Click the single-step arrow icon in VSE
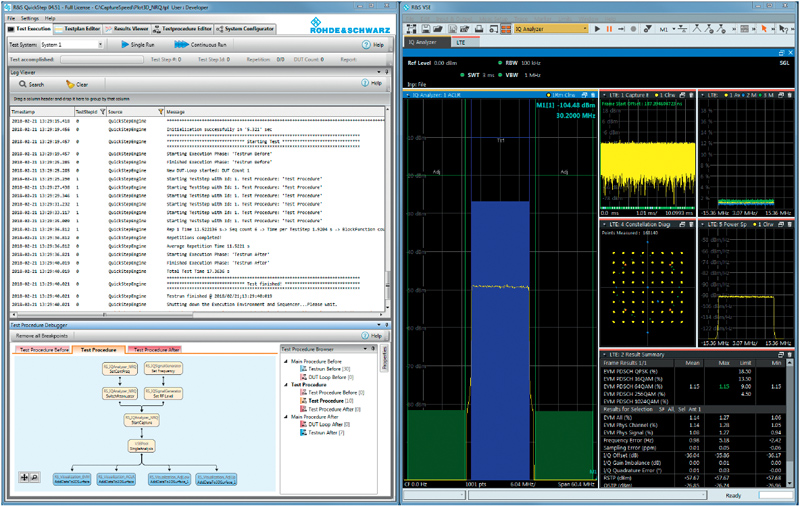800x506 pixels. [621, 29]
